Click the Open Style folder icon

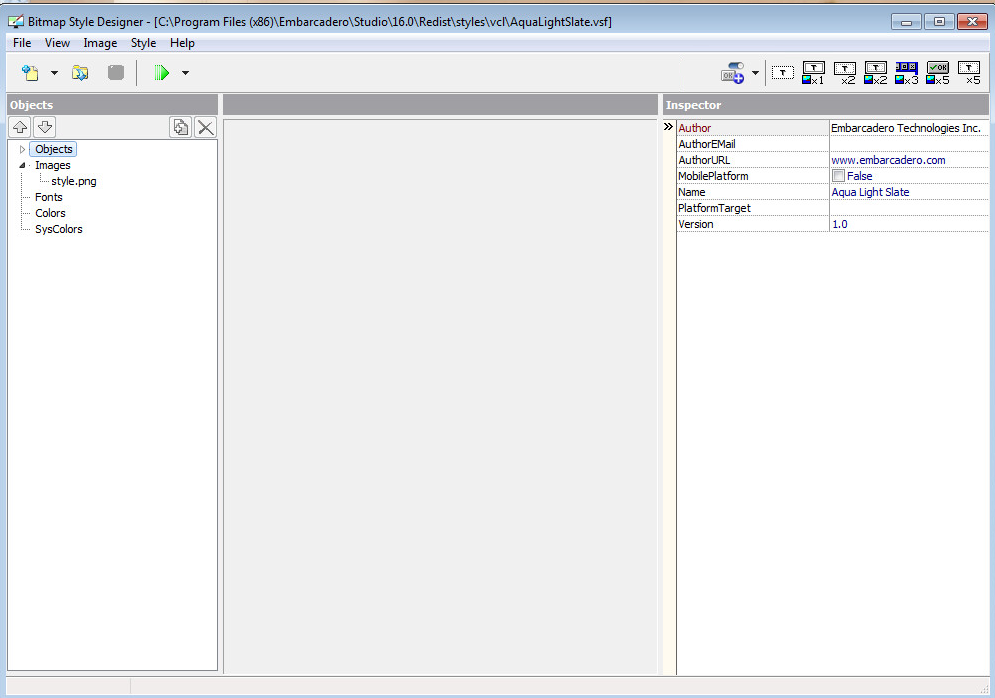(x=80, y=73)
